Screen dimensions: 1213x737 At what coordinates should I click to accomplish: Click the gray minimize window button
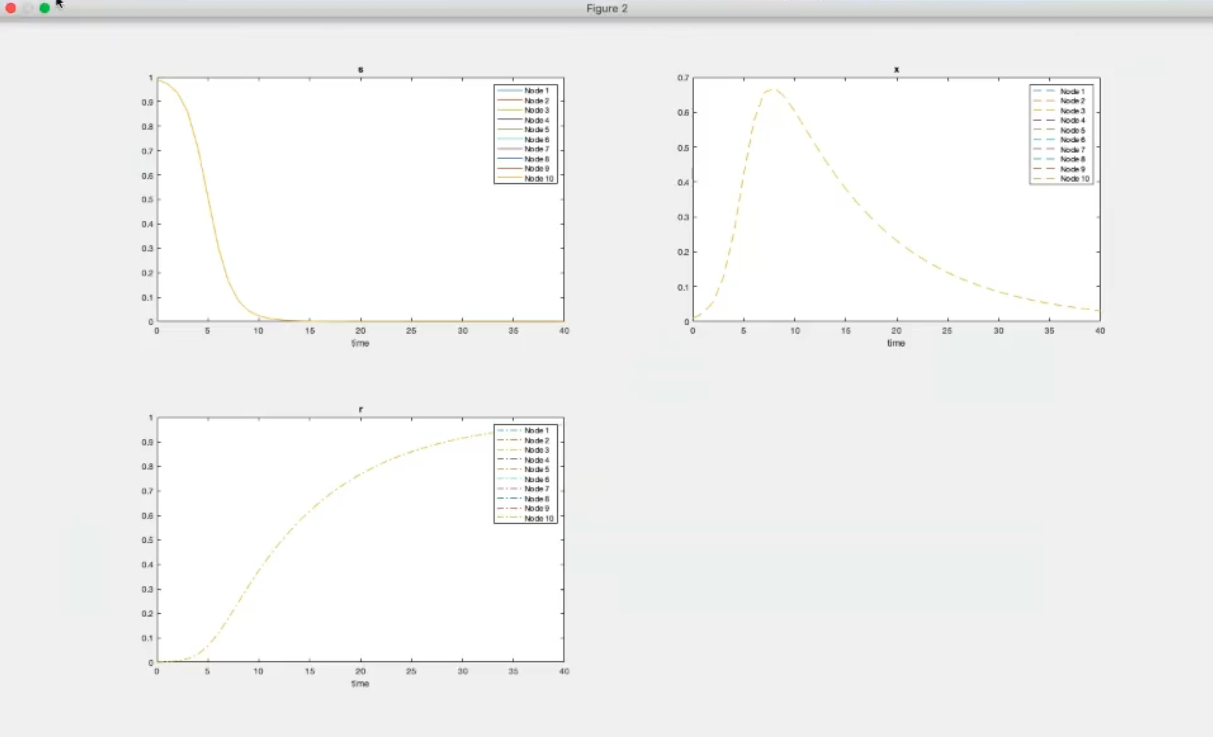coord(28,8)
